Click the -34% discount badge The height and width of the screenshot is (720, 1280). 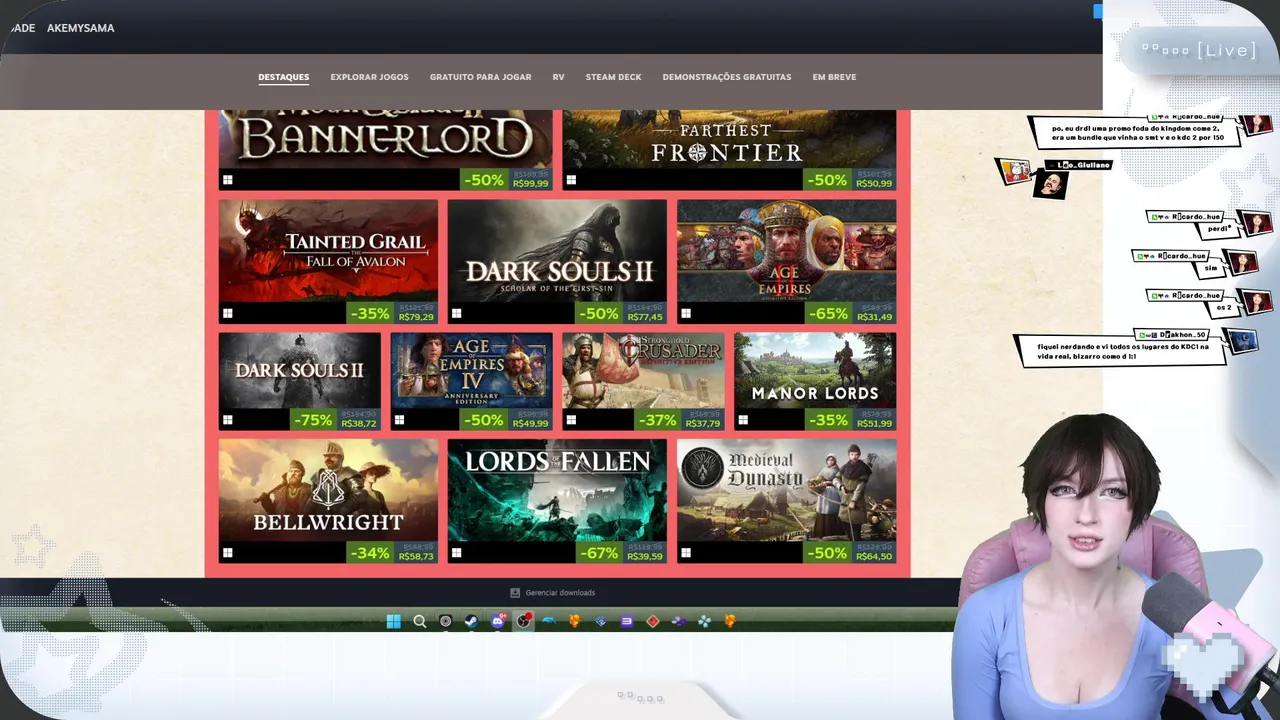click(370, 553)
